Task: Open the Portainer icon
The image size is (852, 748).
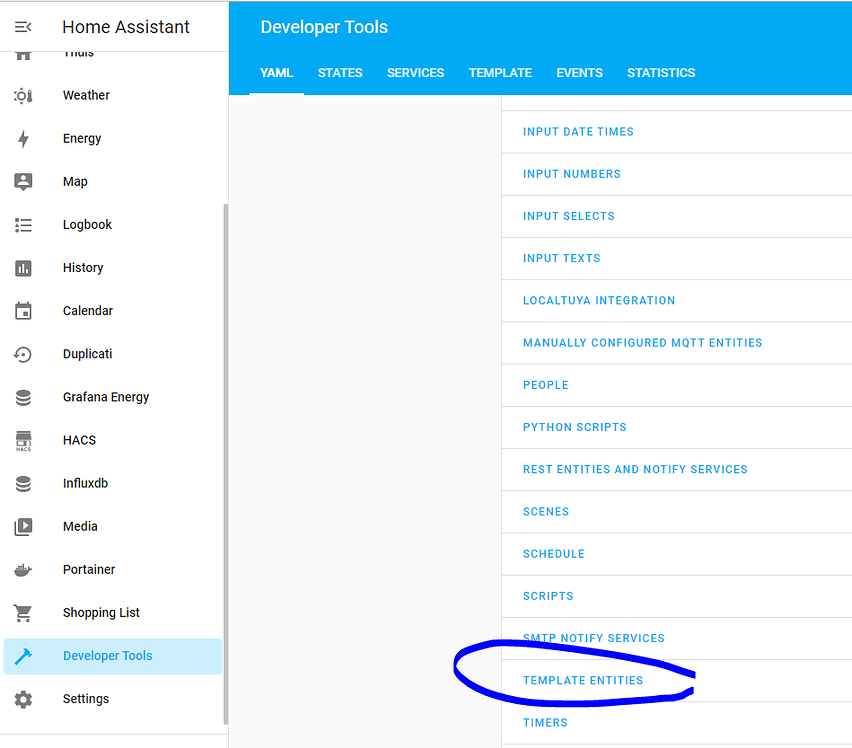Action: 22,569
